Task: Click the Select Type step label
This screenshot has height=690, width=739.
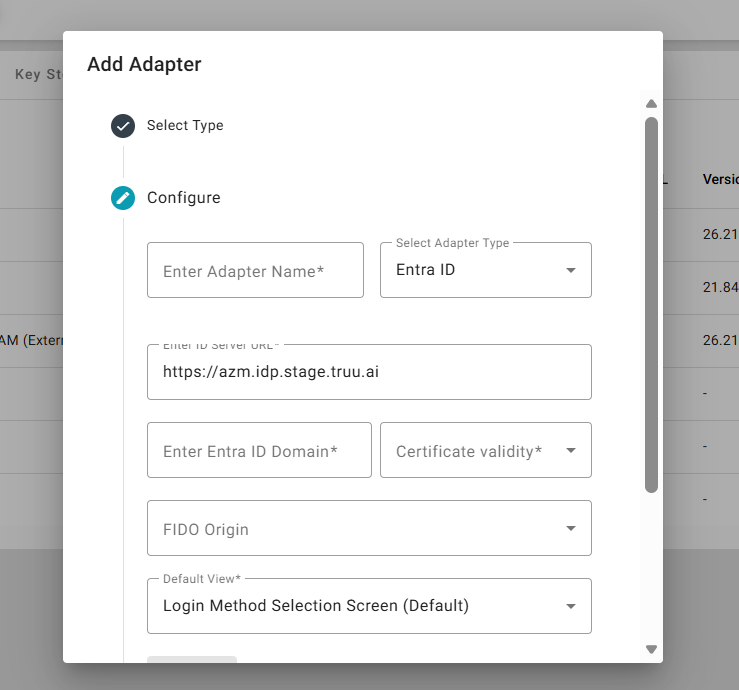Action: (185, 125)
